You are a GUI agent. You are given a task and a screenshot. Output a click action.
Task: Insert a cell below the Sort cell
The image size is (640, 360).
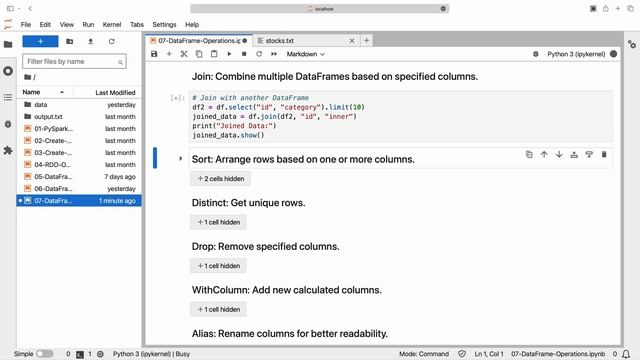(x=589, y=154)
